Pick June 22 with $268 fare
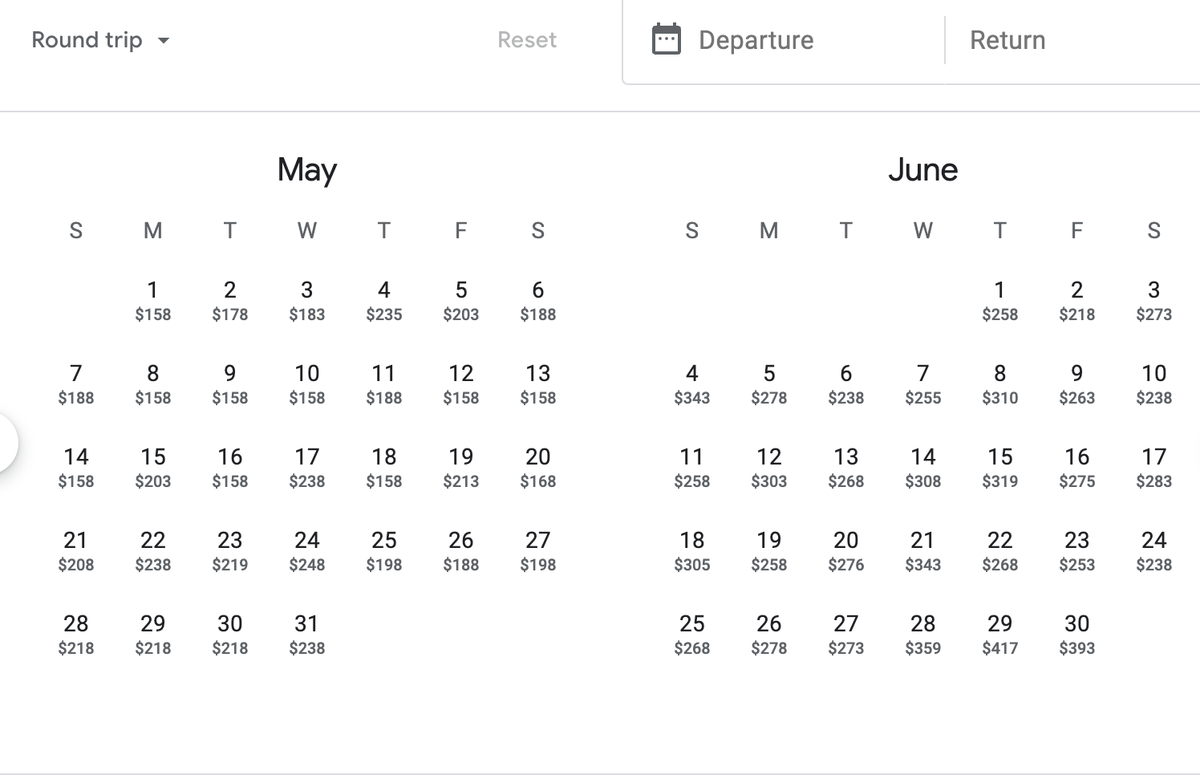Viewport: 1200px width, 775px height. tap(1000, 550)
